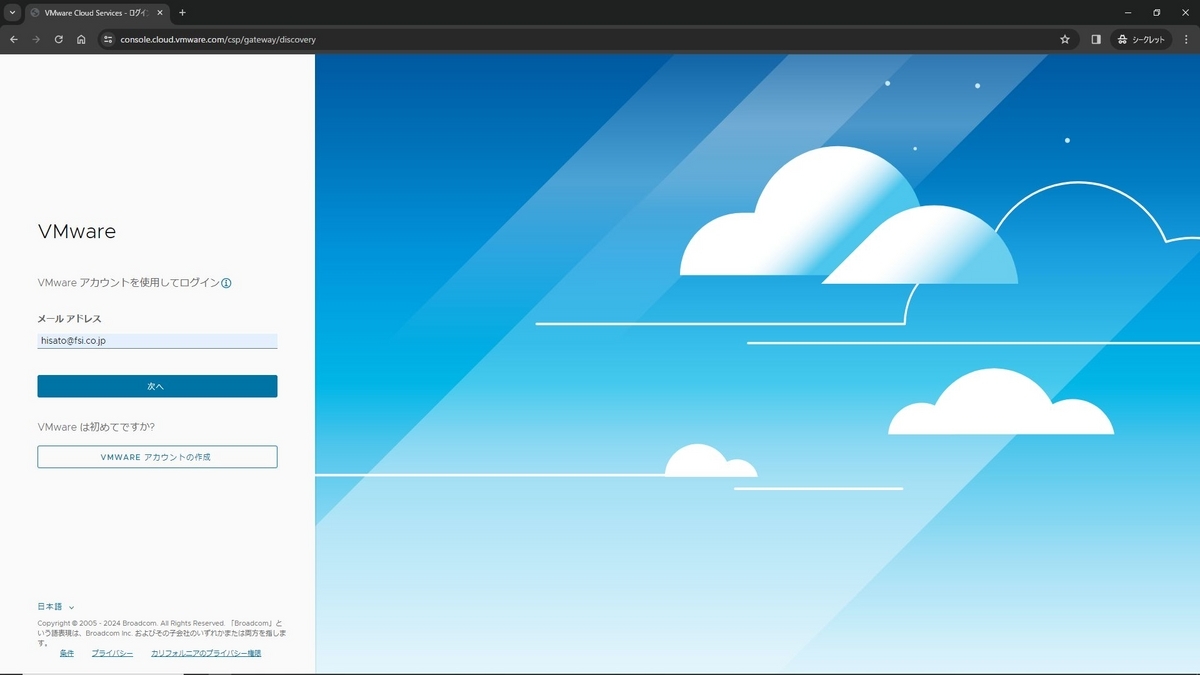The image size is (1200, 675).
Task: Click the 次へ button
Action: (157, 386)
